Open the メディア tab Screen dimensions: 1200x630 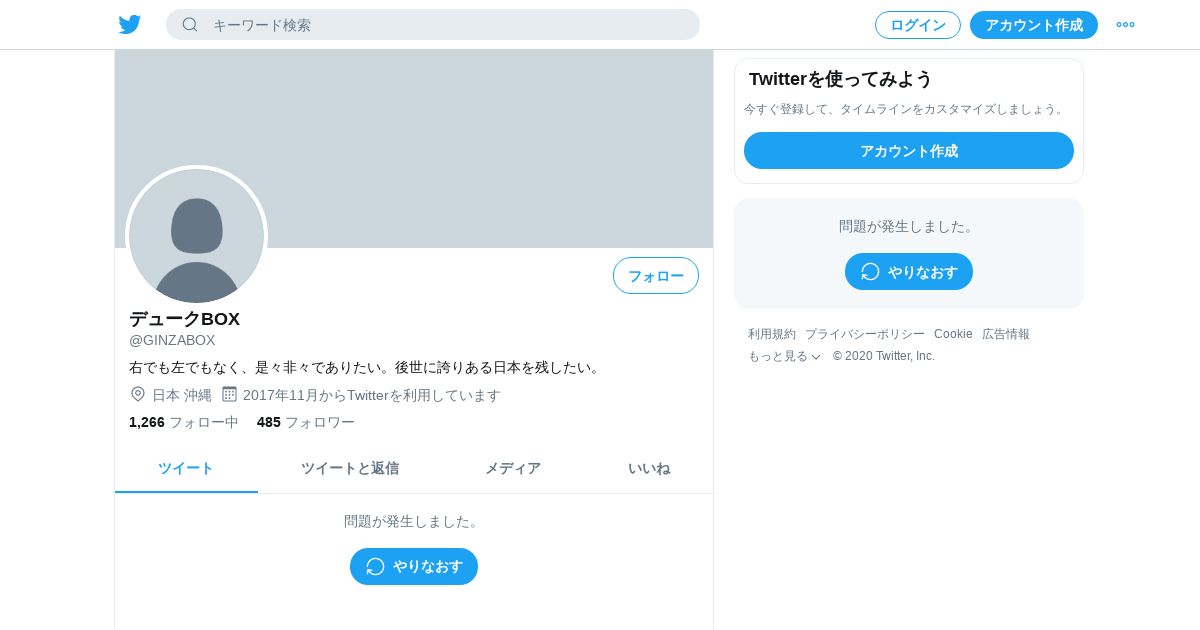(x=513, y=468)
